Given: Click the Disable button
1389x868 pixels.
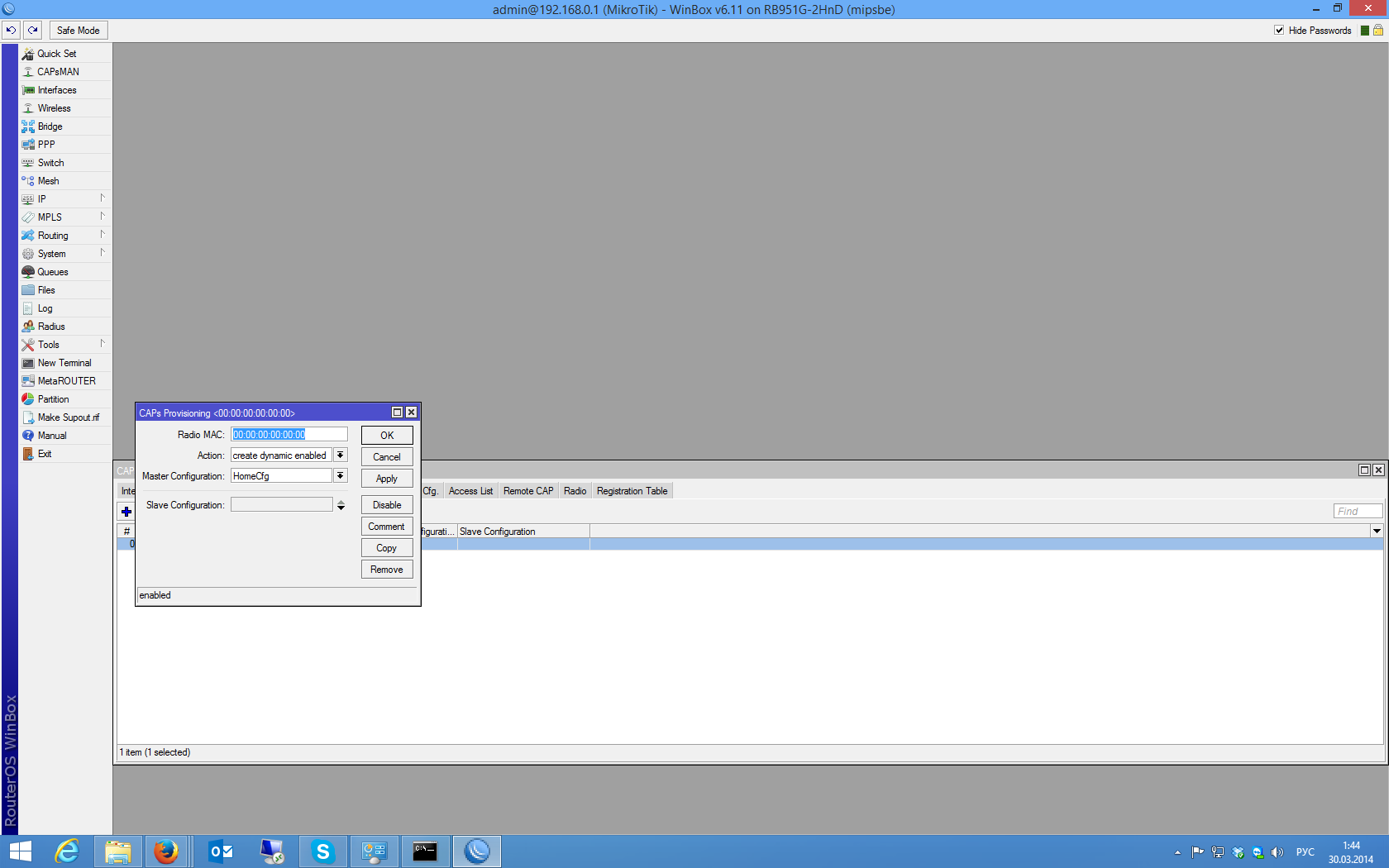Looking at the screenshot, I should point(387,505).
